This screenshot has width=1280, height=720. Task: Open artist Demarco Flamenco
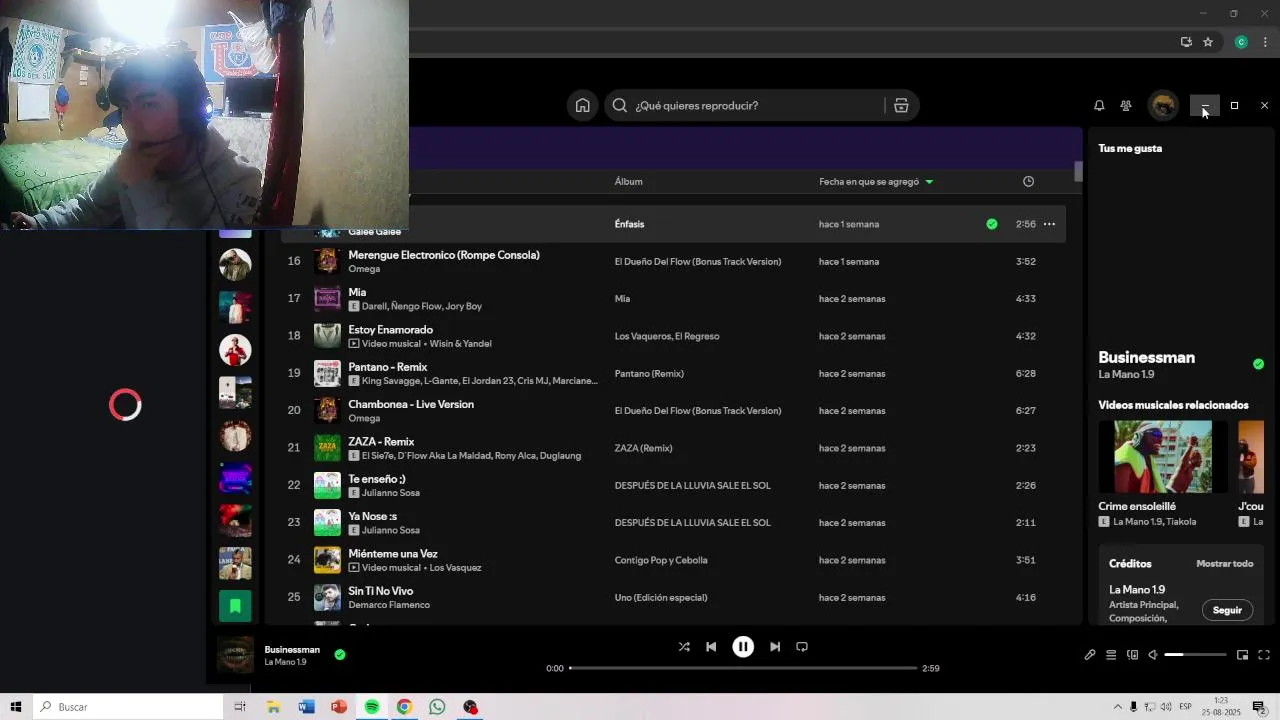pos(389,605)
